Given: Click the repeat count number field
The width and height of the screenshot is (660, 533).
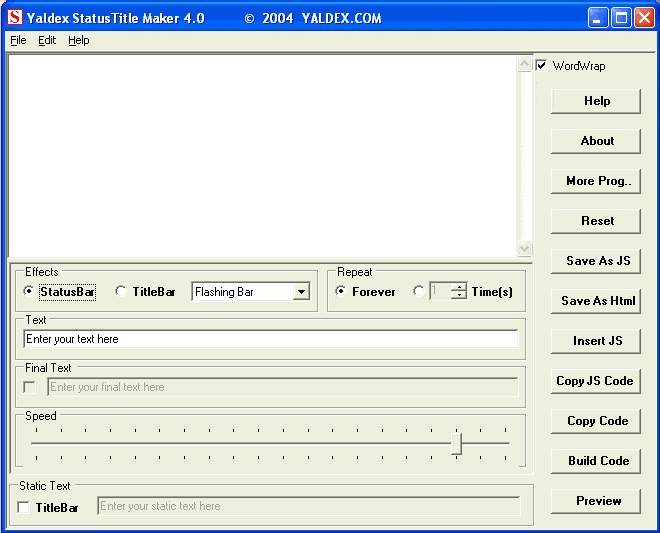Looking at the screenshot, I should pos(440,291).
